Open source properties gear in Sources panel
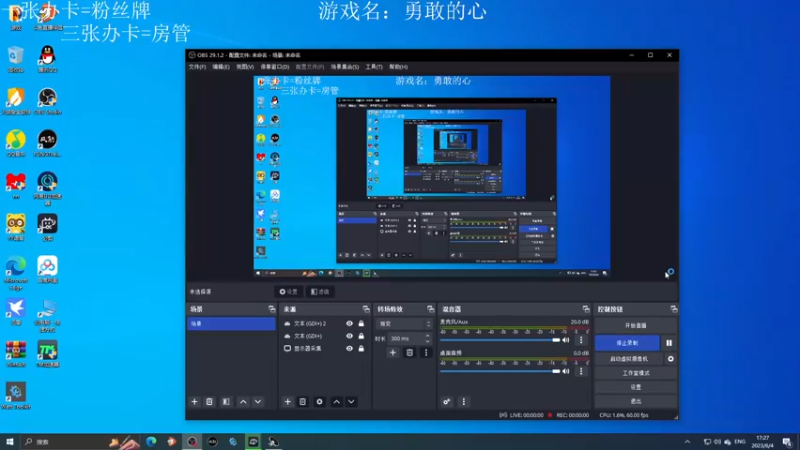The height and width of the screenshot is (450, 800). [x=319, y=402]
